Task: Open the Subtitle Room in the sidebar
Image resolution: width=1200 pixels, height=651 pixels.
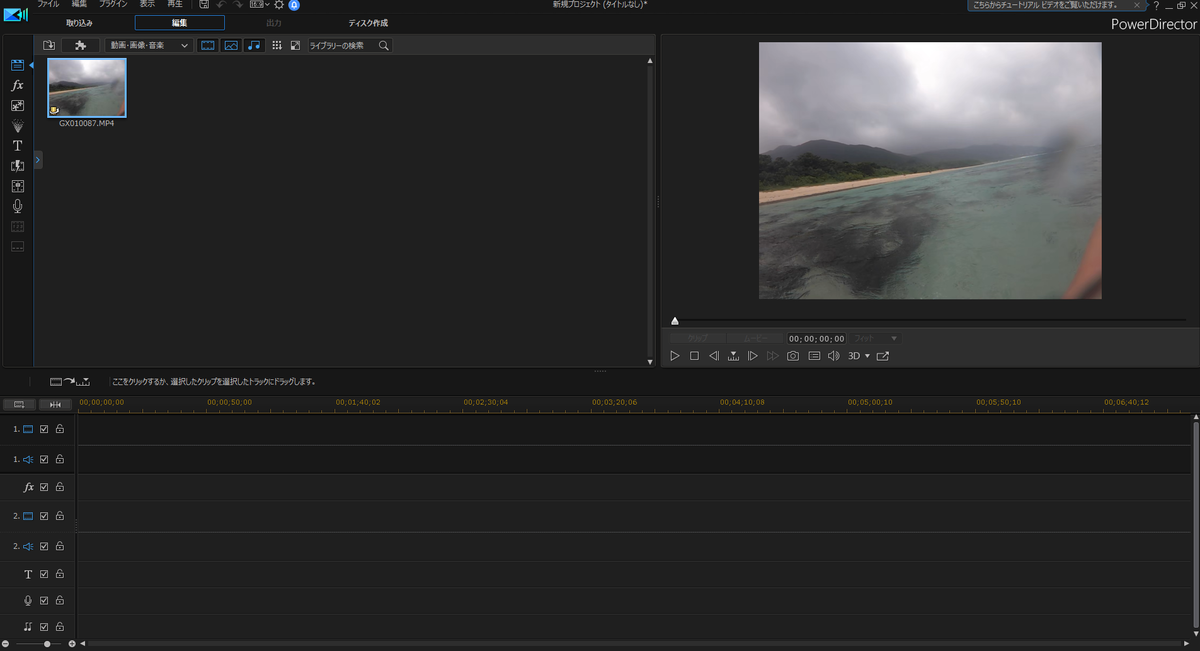Action: click(x=17, y=247)
